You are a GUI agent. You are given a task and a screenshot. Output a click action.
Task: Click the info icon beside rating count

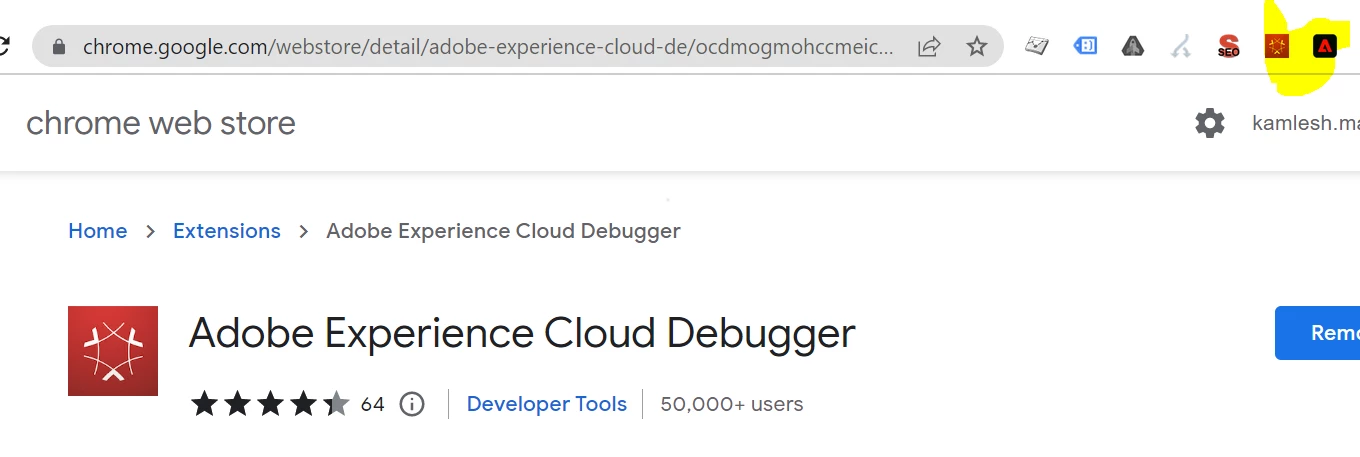tap(412, 404)
